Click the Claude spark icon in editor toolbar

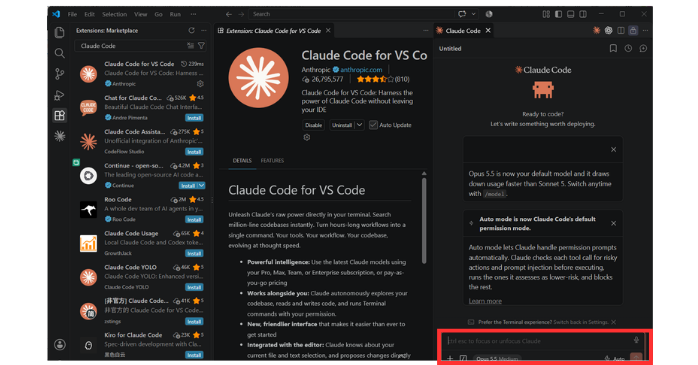tap(597, 30)
